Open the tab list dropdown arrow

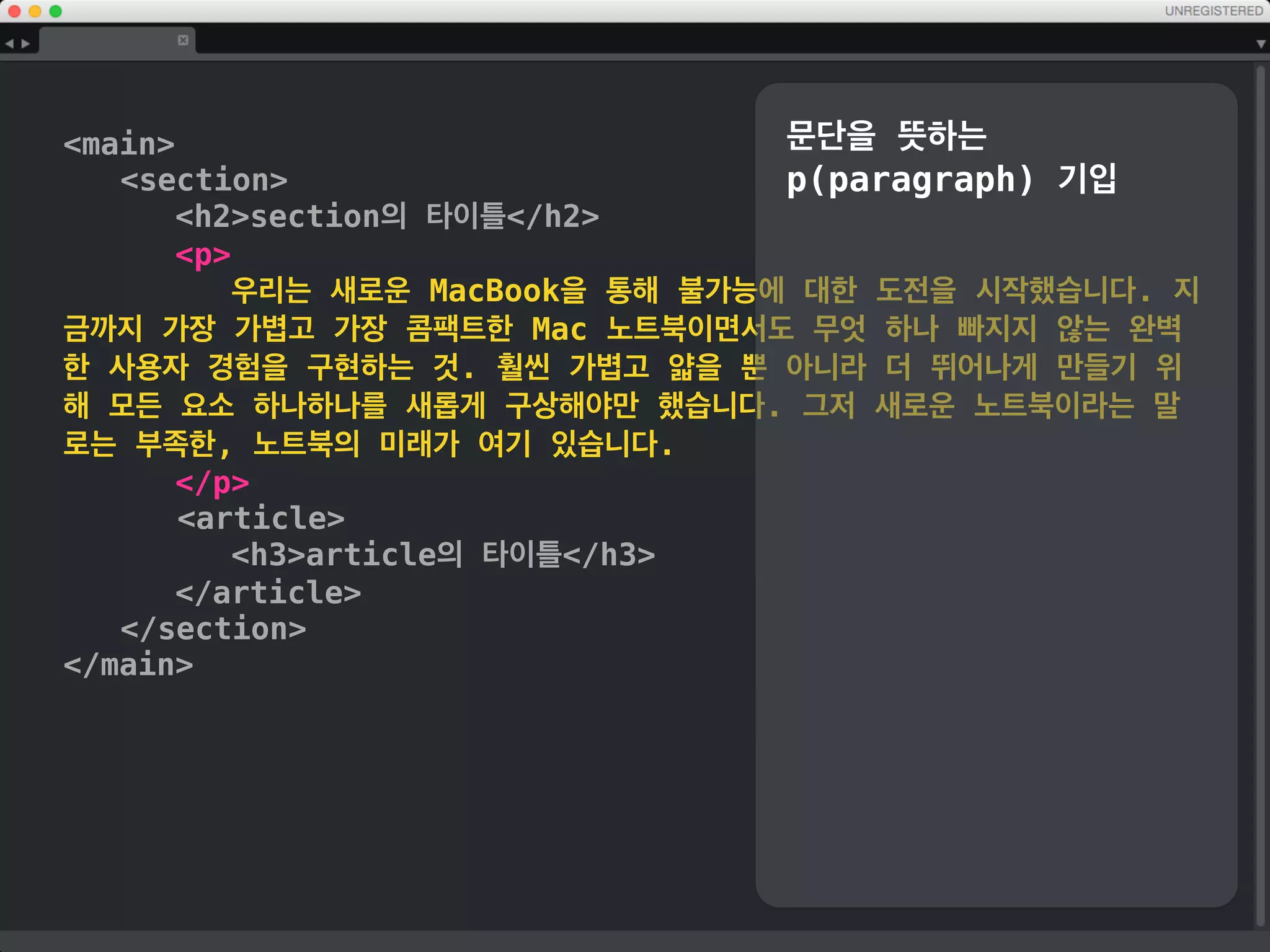pyautogui.click(x=1261, y=44)
